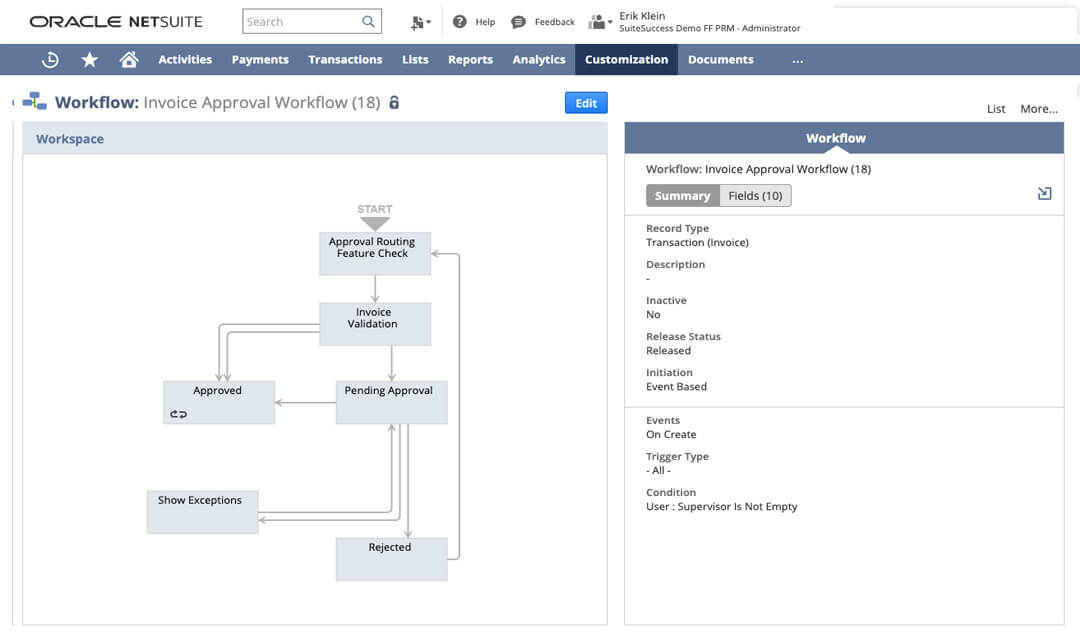The image size is (1080, 636).
Task: Click the pop-out icon in Workflow panel
Action: [1044, 194]
